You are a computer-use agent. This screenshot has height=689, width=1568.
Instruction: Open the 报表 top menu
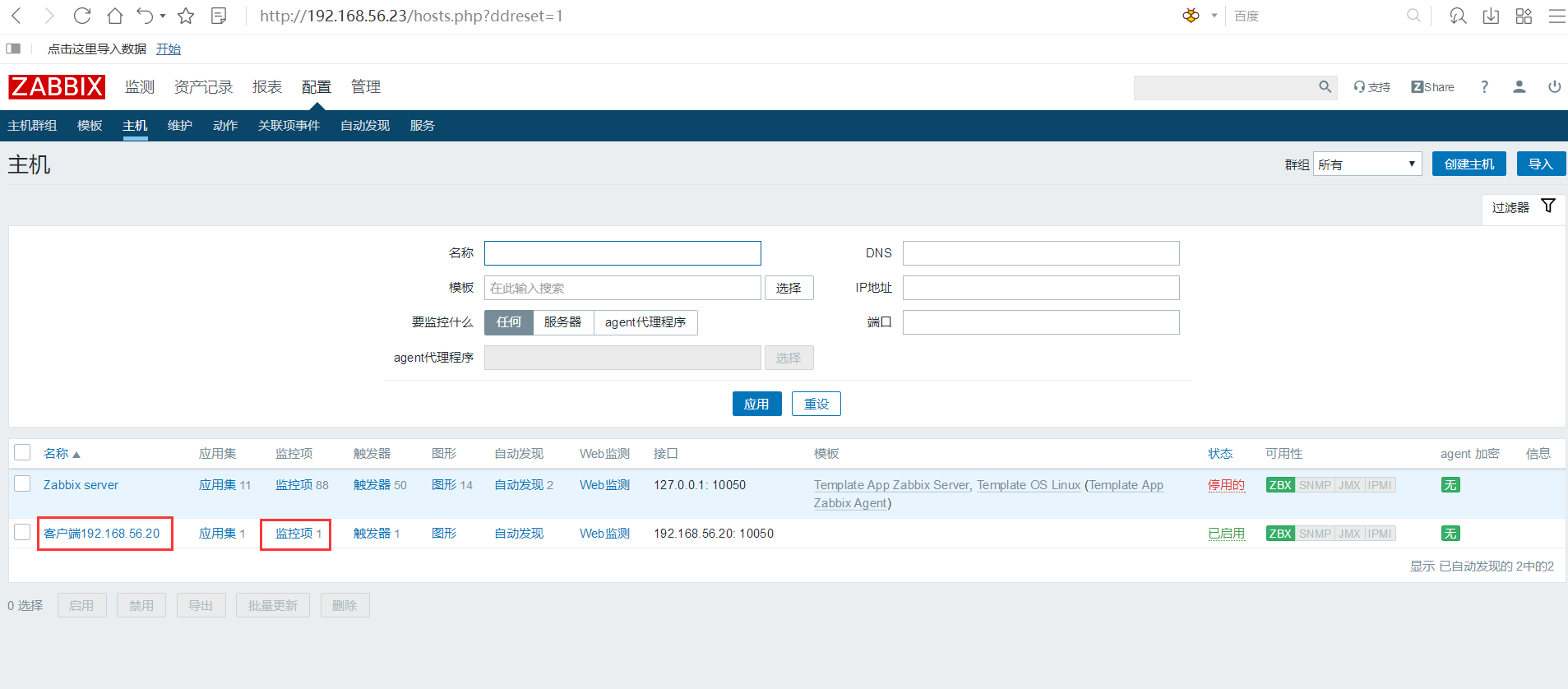[x=267, y=87]
